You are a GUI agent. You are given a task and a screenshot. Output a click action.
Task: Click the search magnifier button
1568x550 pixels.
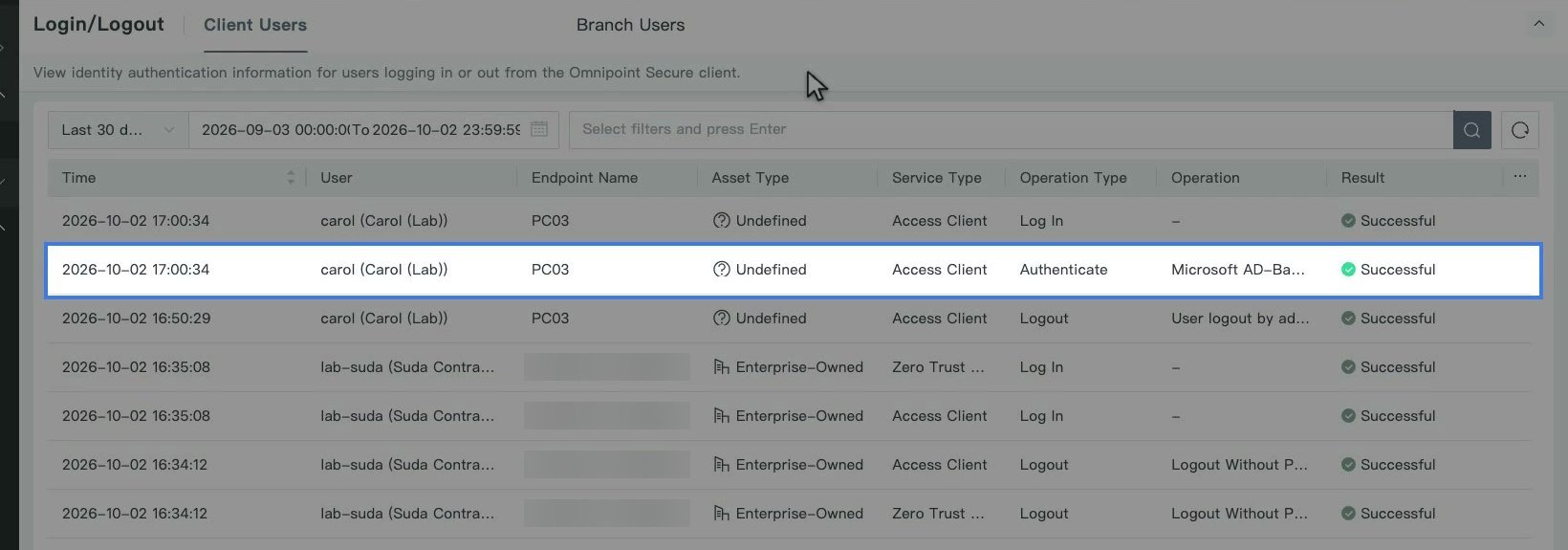pyautogui.click(x=1471, y=130)
